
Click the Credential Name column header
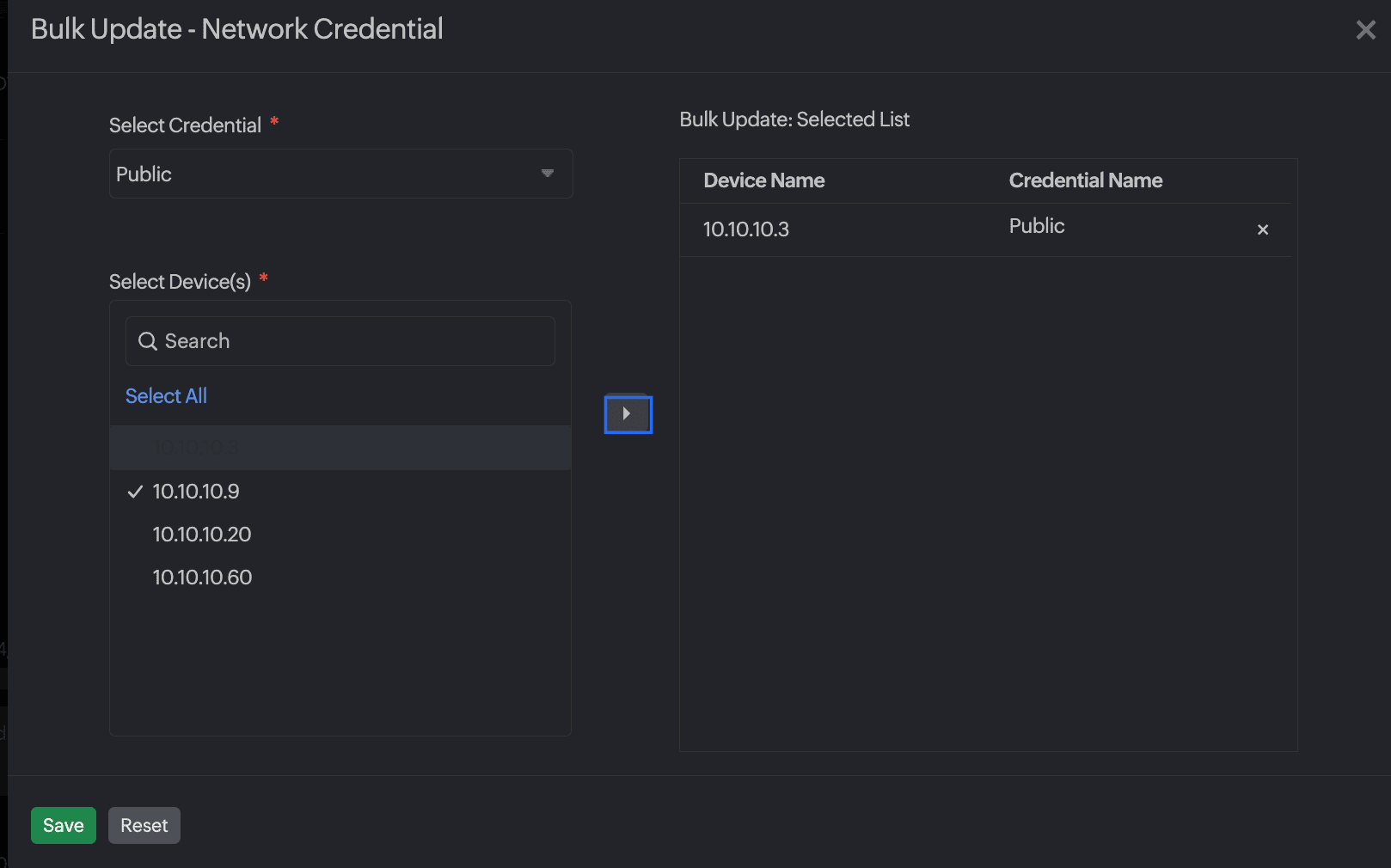(1086, 180)
